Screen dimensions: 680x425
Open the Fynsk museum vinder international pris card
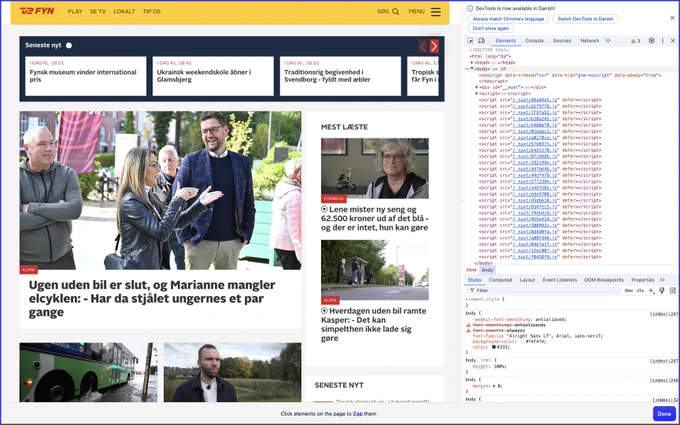(x=86, y=76)
